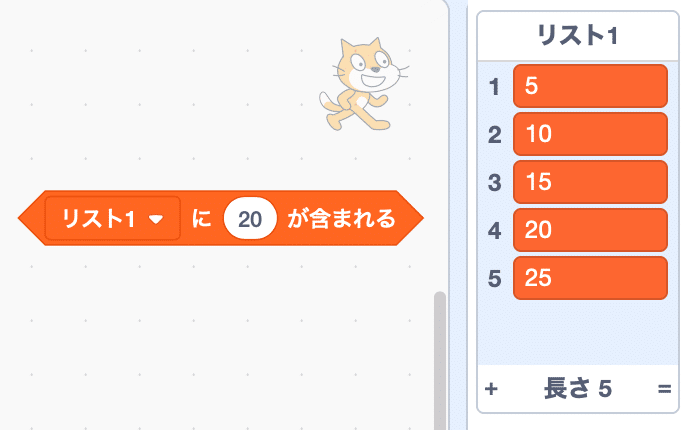Click the 20 value field in block
Viewport: 692px width, 430px height.
(x=250, y=219)
